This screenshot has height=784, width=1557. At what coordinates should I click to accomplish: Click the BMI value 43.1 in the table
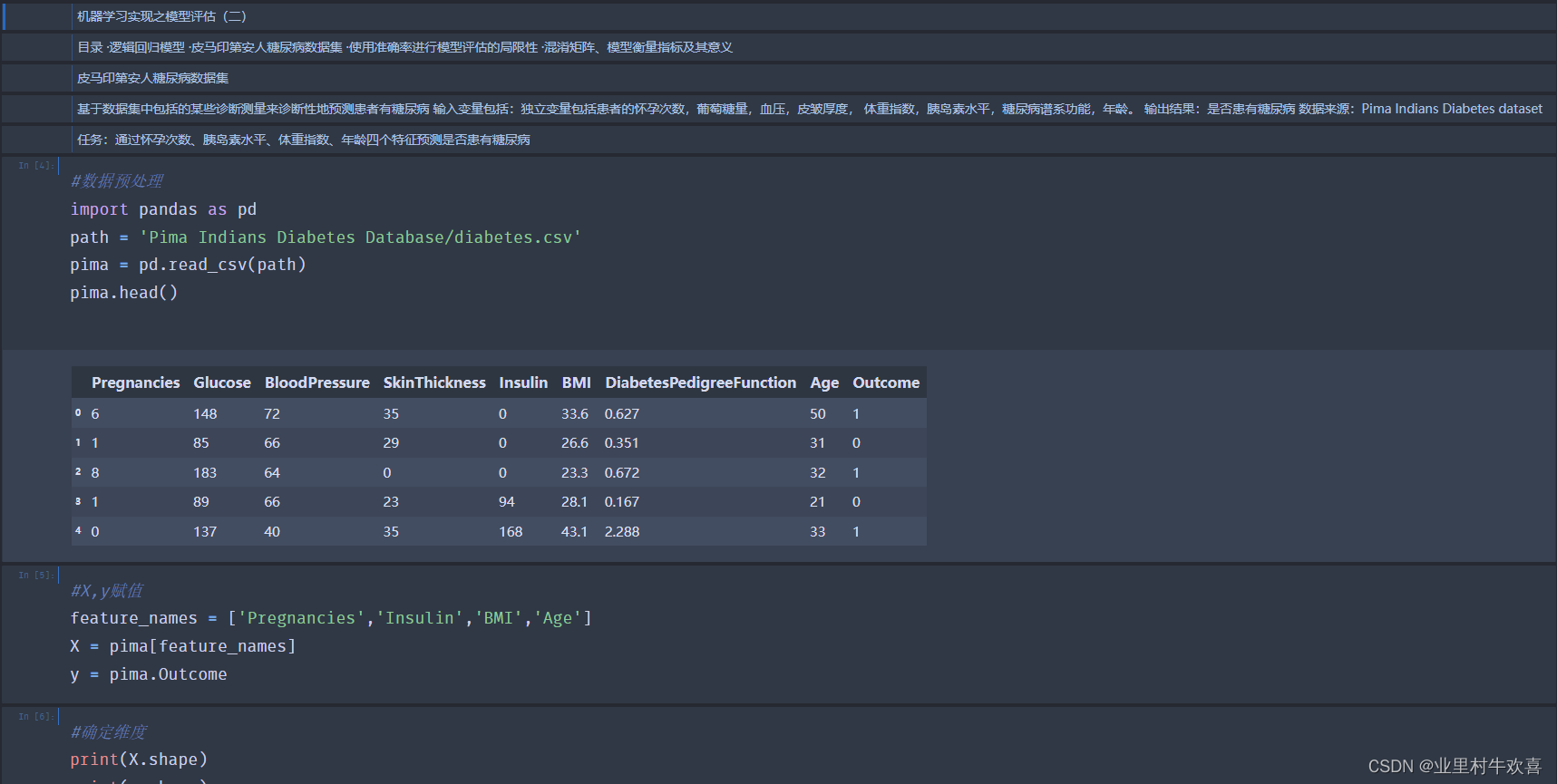(574, 532)
